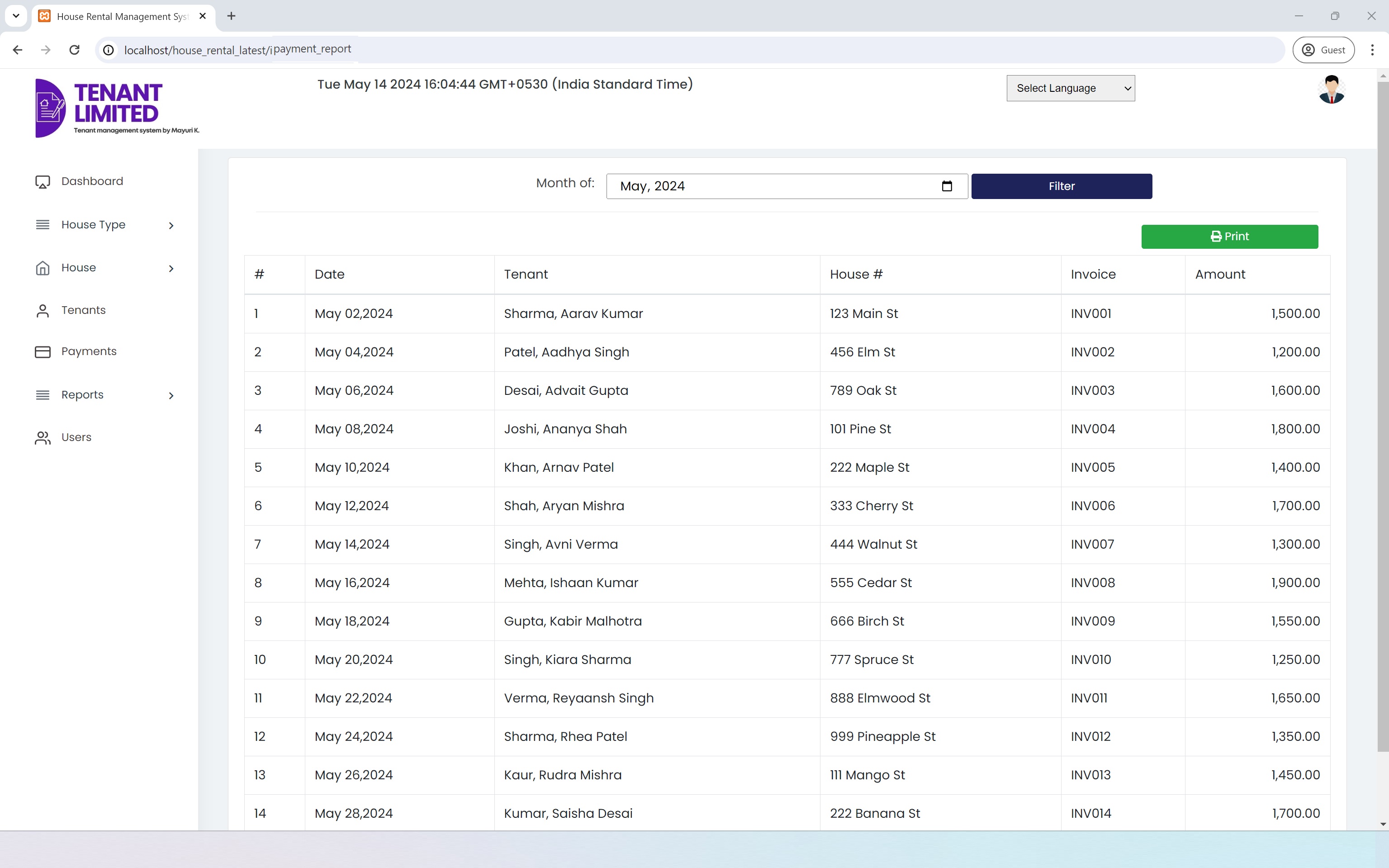Open the Guest profile button
This screenshot has width=1389, height=868.
(x=1323, y=50)
